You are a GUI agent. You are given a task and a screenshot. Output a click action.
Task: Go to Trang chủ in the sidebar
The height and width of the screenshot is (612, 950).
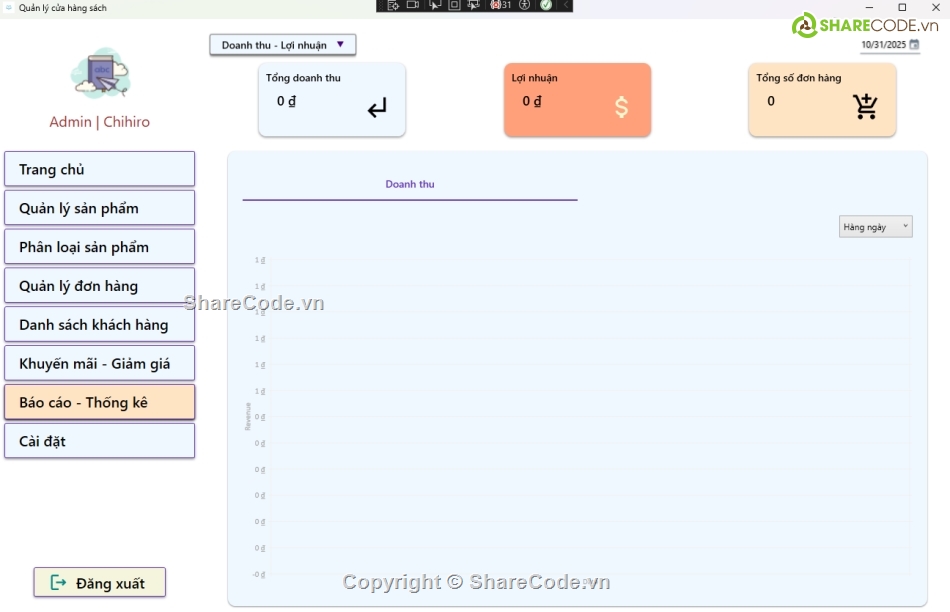click(99, 169)
